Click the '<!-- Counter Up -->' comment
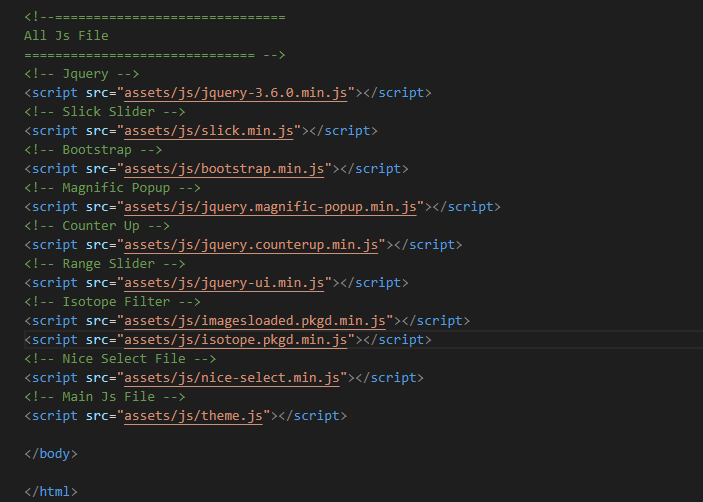Image resolution: width=703 pixels, height=502 pixels. (97, 226)
